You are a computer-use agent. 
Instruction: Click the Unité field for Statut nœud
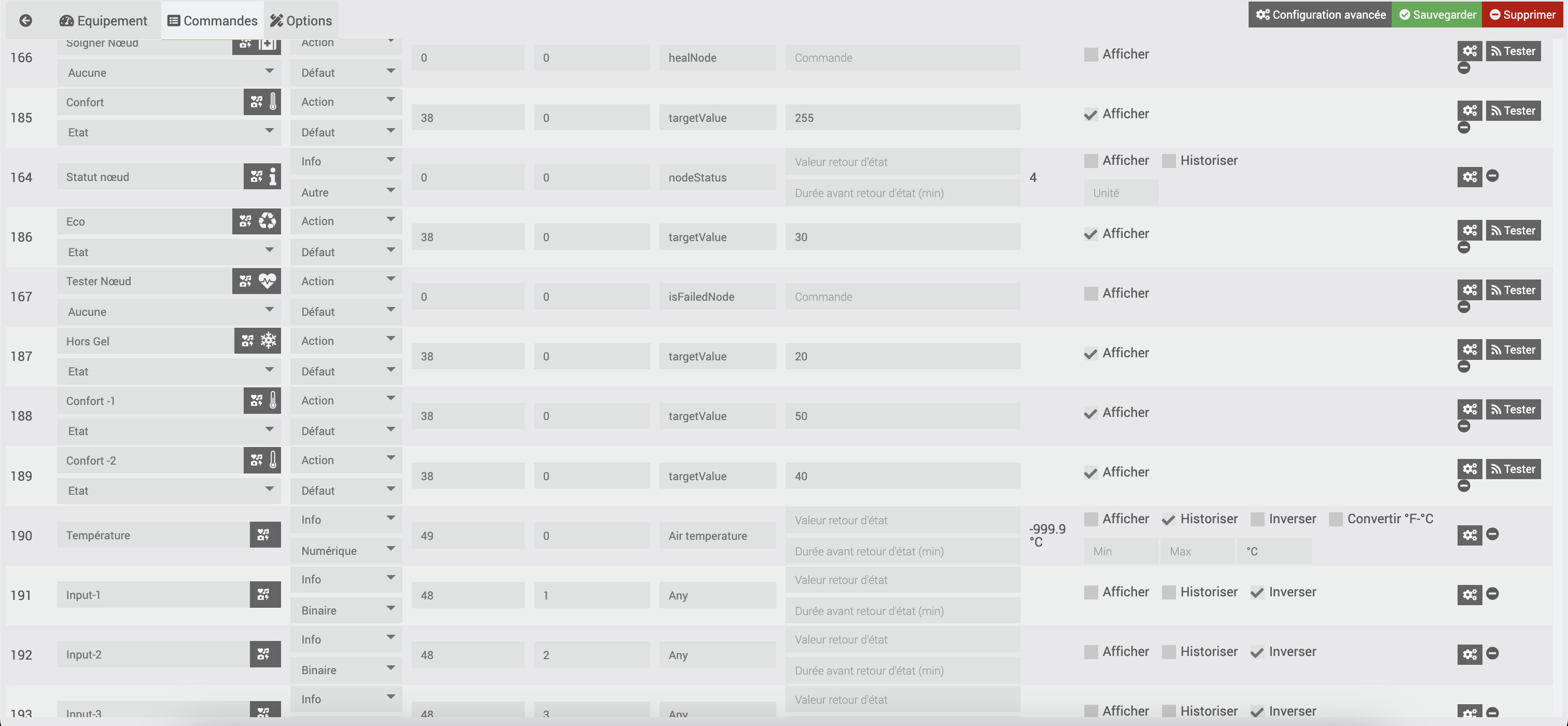1121,193
